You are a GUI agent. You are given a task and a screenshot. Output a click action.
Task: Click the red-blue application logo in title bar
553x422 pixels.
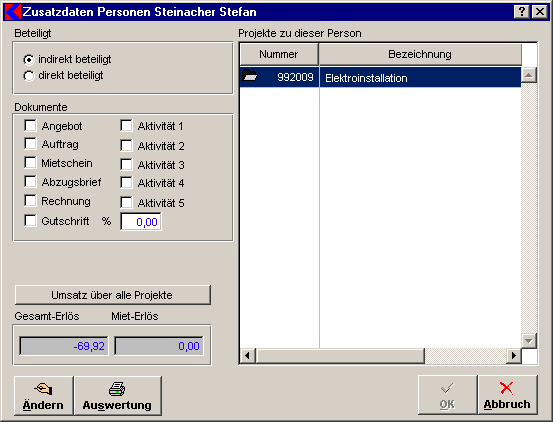[x=13, y=12]
